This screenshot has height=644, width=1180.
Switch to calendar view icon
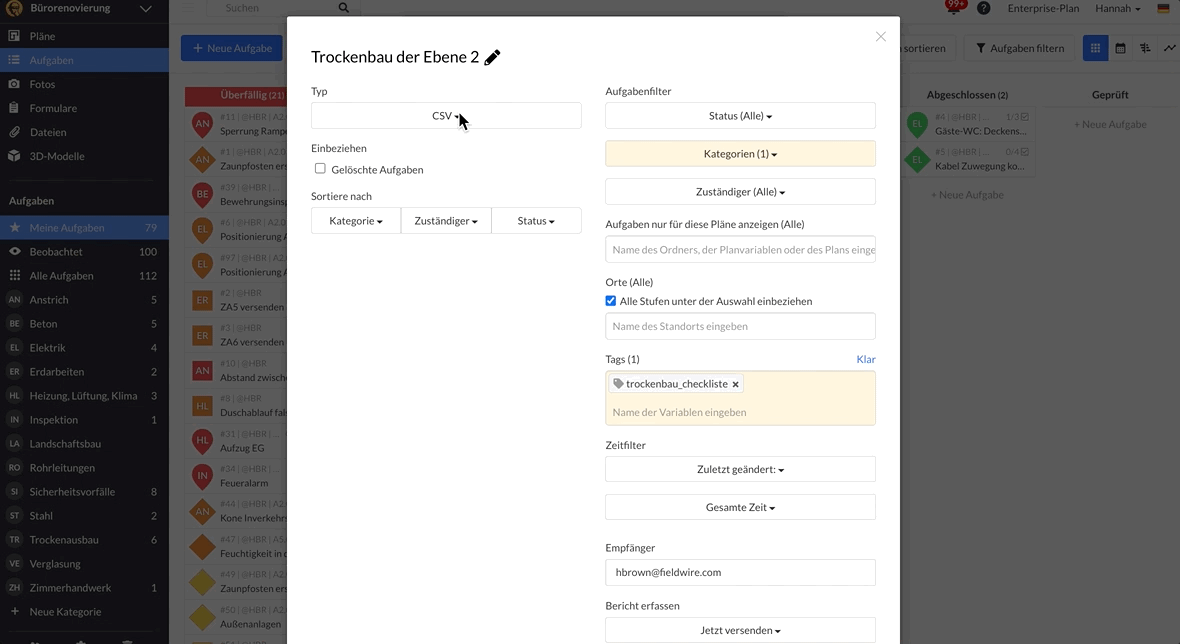(x=1121, y=48)
